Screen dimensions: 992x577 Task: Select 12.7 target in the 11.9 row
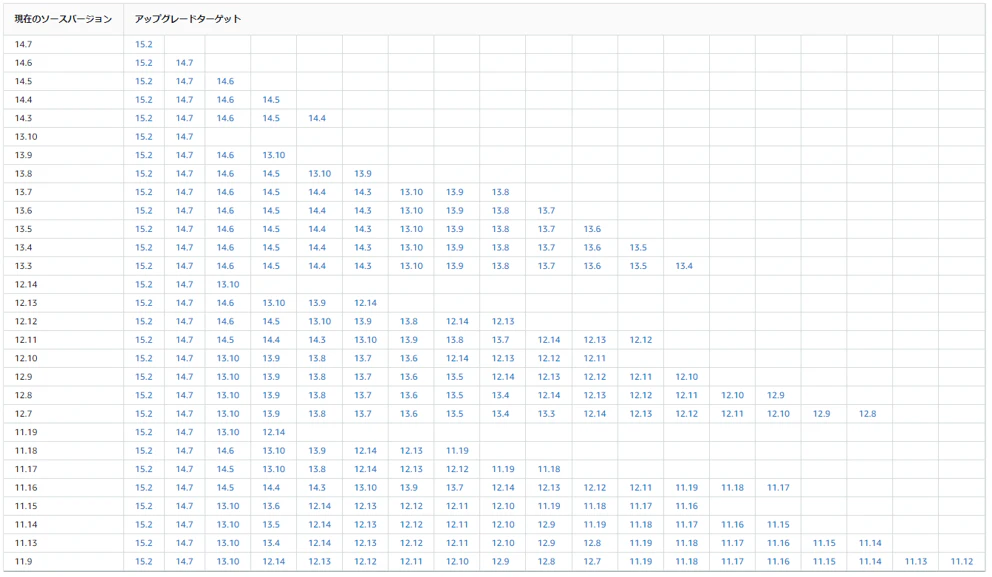pyautogui.click(x=592, y=561)
